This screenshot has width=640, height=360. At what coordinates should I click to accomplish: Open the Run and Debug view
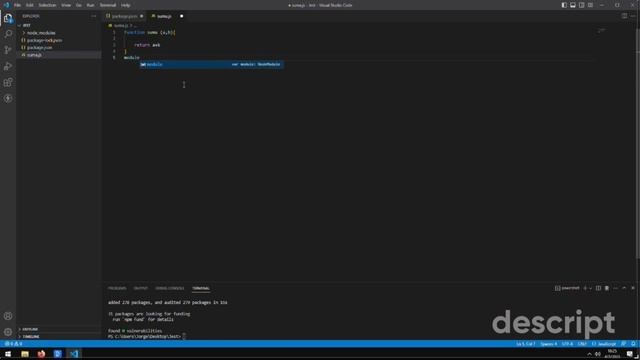pos(8,66)
